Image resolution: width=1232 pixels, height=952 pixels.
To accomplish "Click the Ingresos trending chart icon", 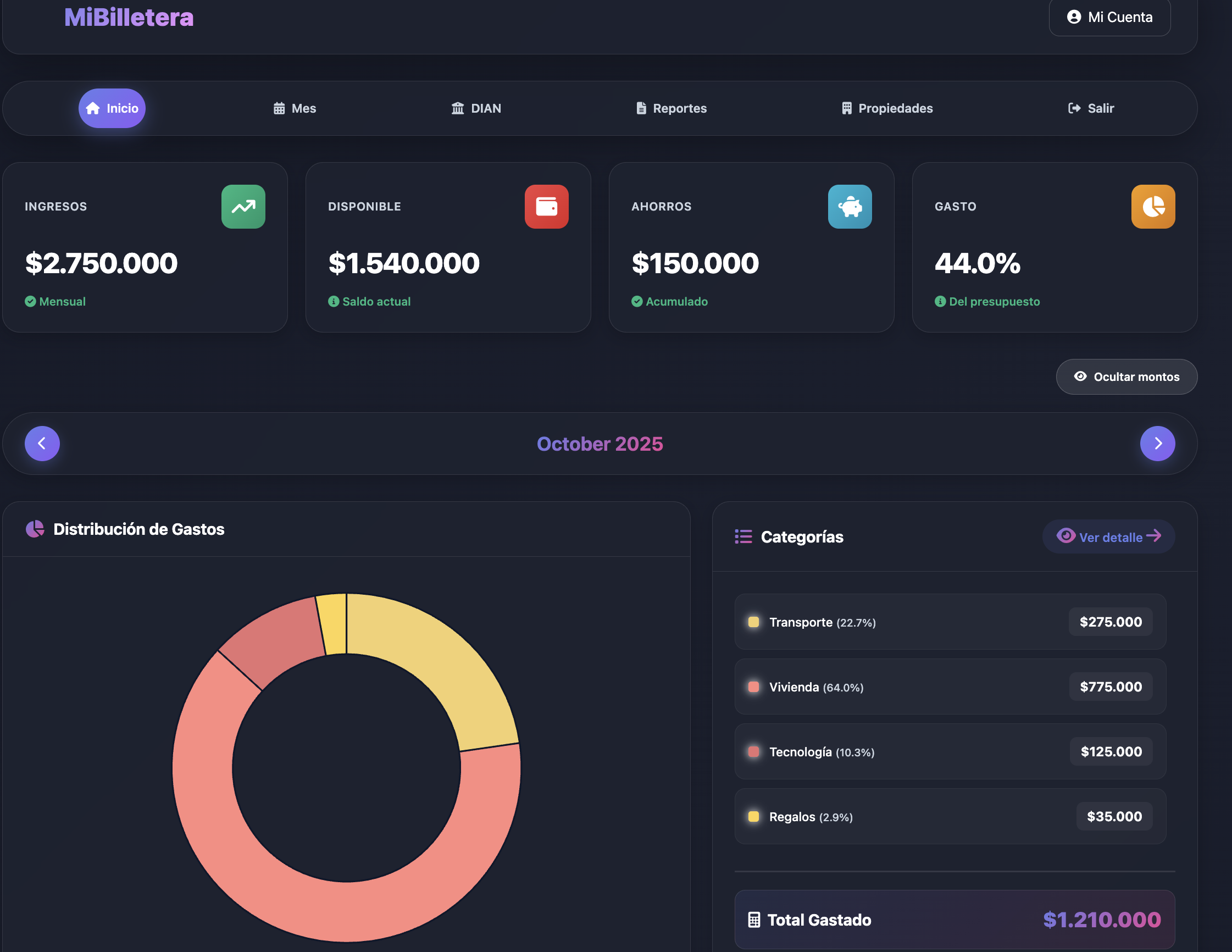I will point(242,207).
